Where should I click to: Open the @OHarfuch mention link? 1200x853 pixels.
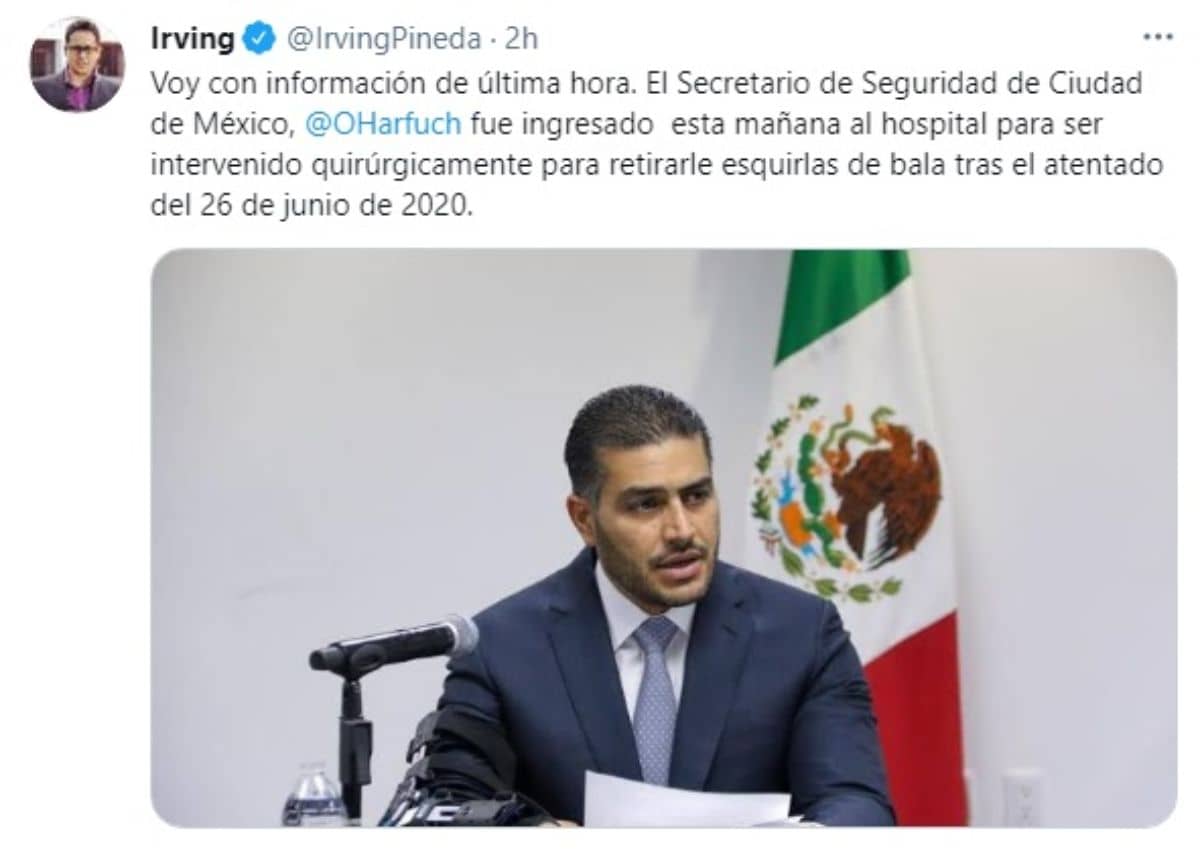383,123
